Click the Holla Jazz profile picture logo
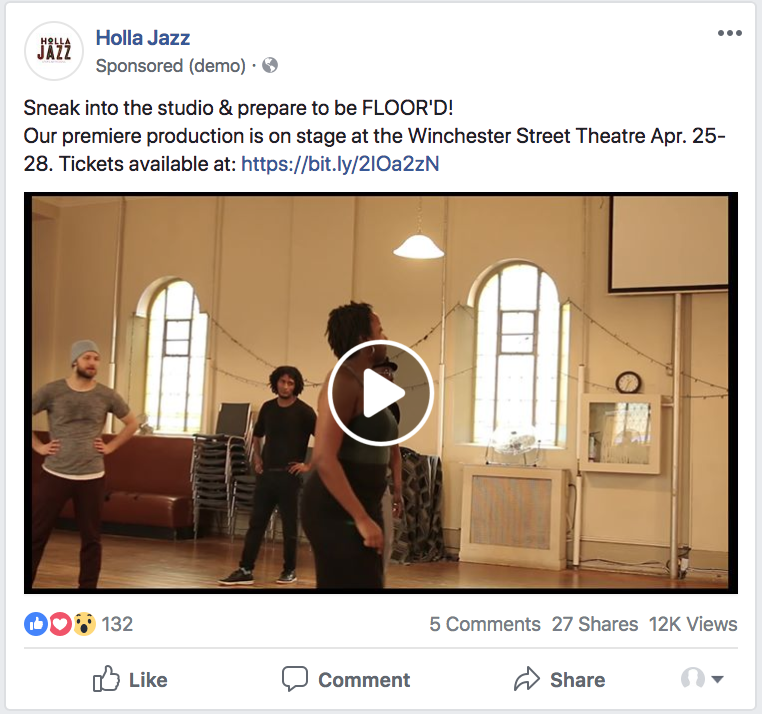The width and height of the screenshot is (762, 714). (54, 51)
